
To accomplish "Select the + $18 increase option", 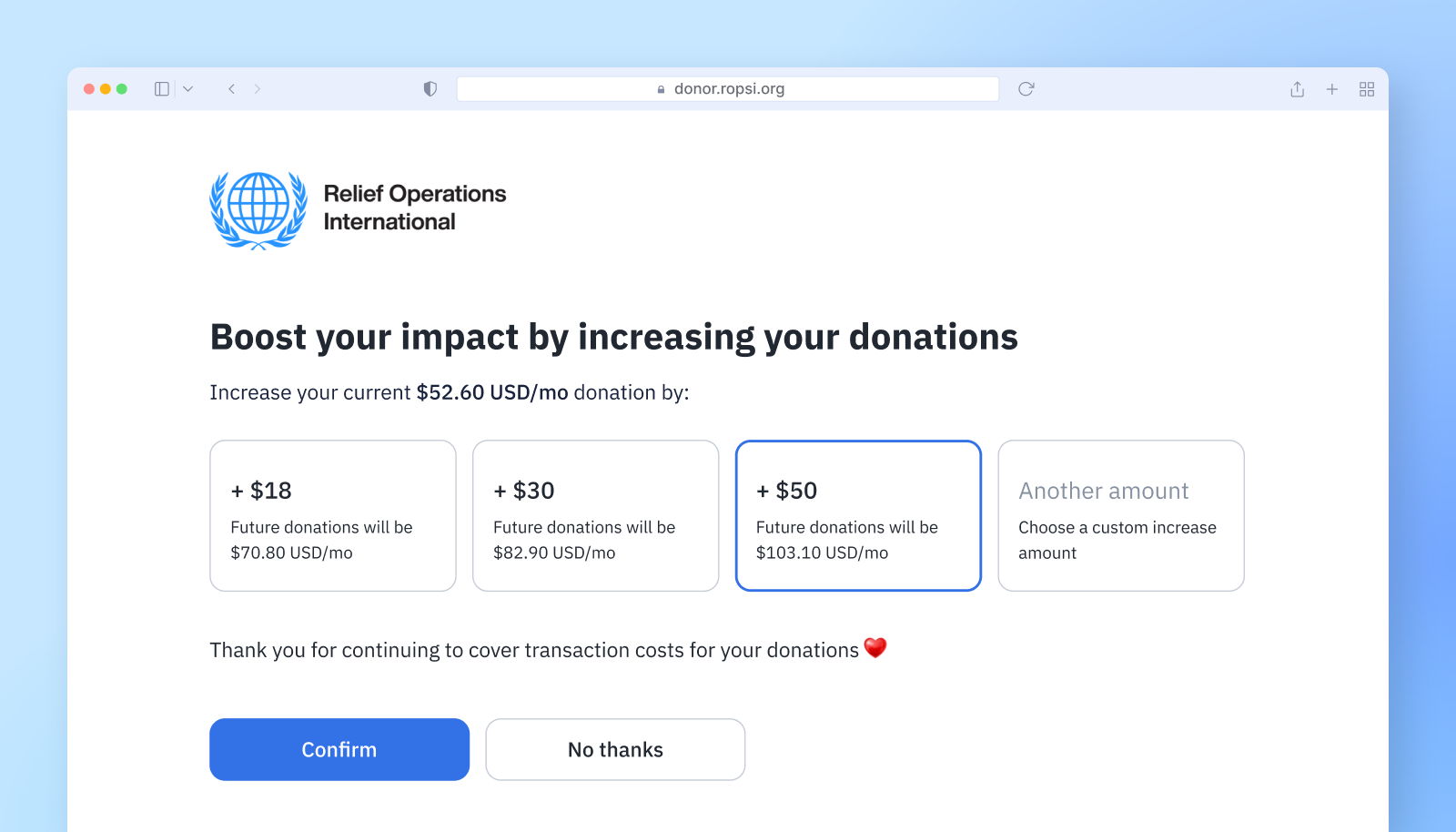I will coord(333,516).
